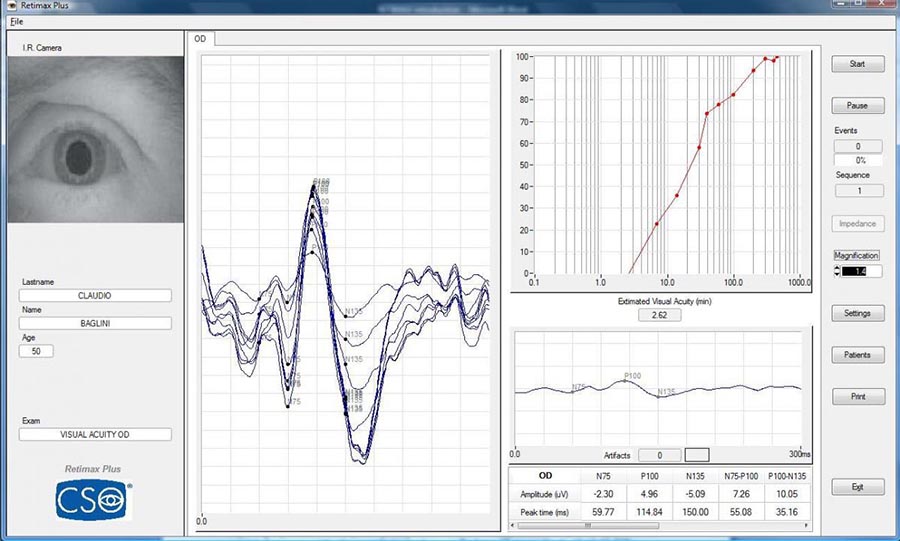Click the Exam field VISUAL ACUITY OD
900x541 pixels.
(x=96, y=434)
